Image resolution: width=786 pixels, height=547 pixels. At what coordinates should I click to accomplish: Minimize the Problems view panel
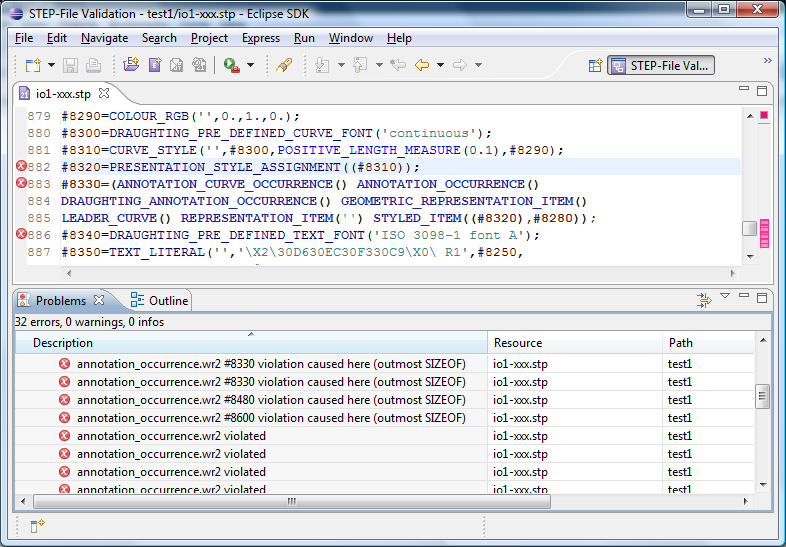[744, 296]
